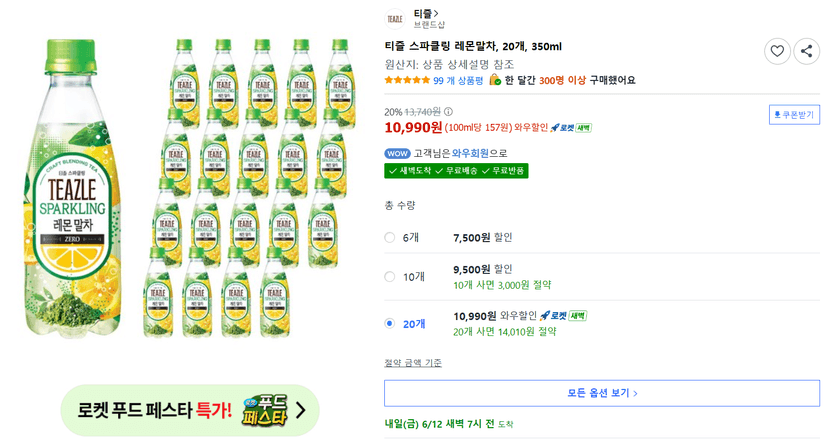This screenshot has width=828, height=445.
Task: Open the 로켓 푸드 페스타 banner arrow
Action: pos(300,410)
